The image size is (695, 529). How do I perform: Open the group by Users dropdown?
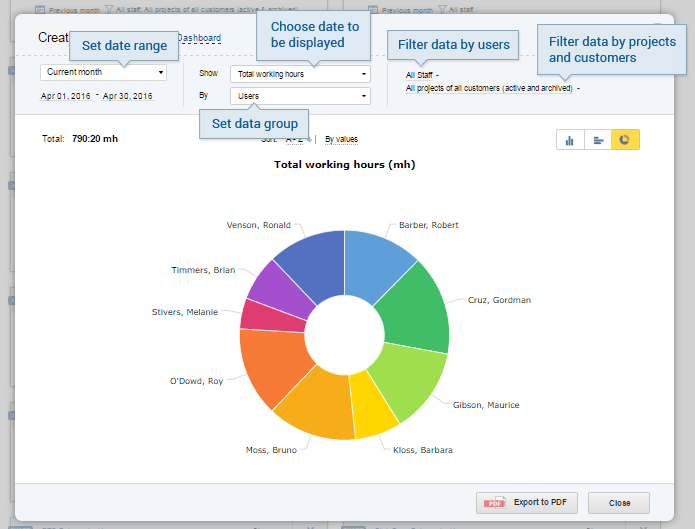coord(299,96)
